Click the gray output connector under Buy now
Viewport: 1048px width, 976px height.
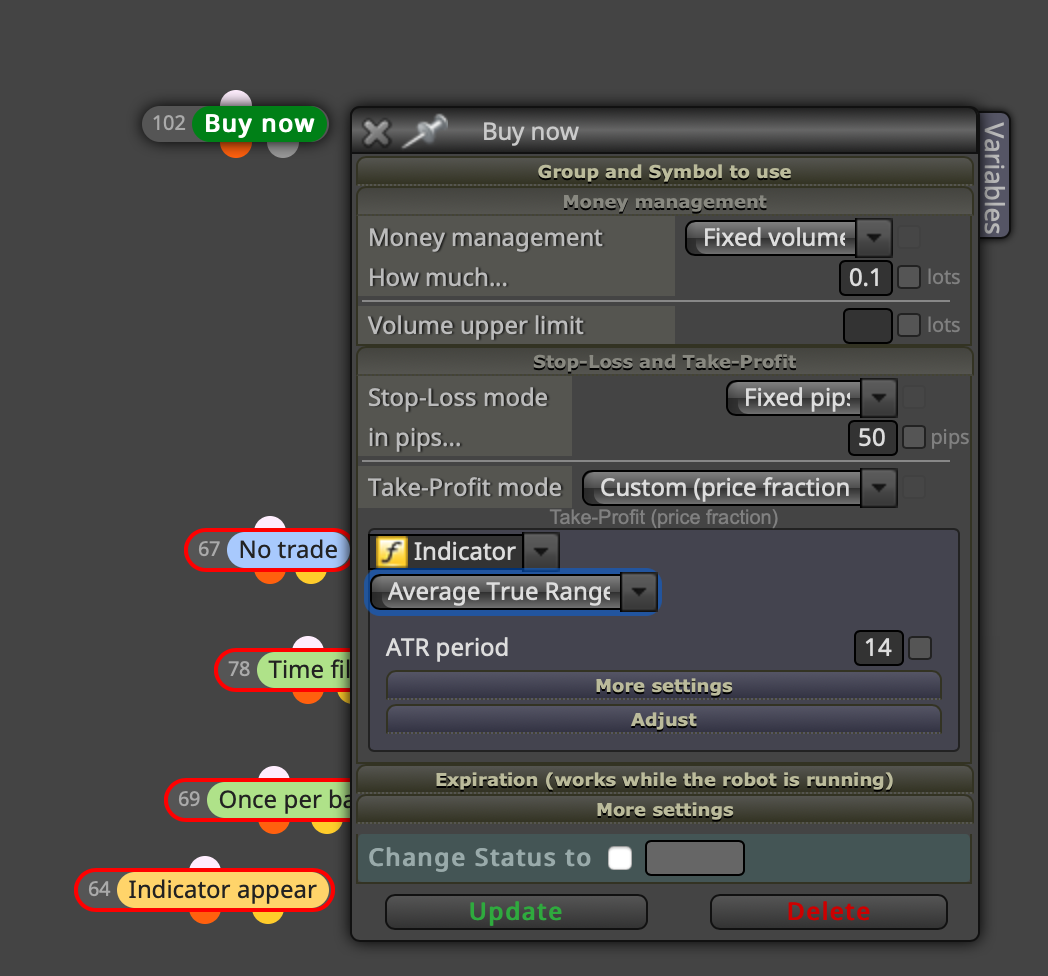coord(283,149)
